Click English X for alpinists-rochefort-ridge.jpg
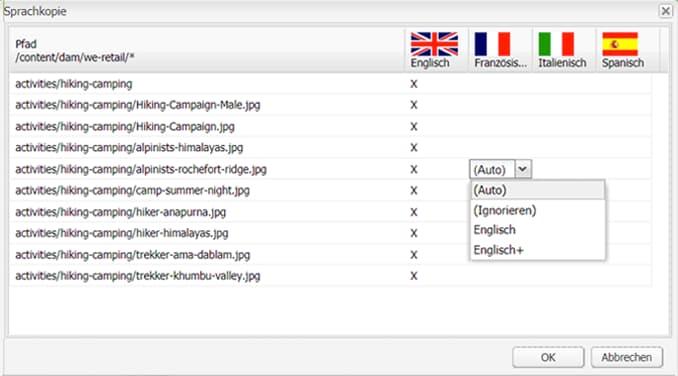The image size is (678, 376). (414, 169)
